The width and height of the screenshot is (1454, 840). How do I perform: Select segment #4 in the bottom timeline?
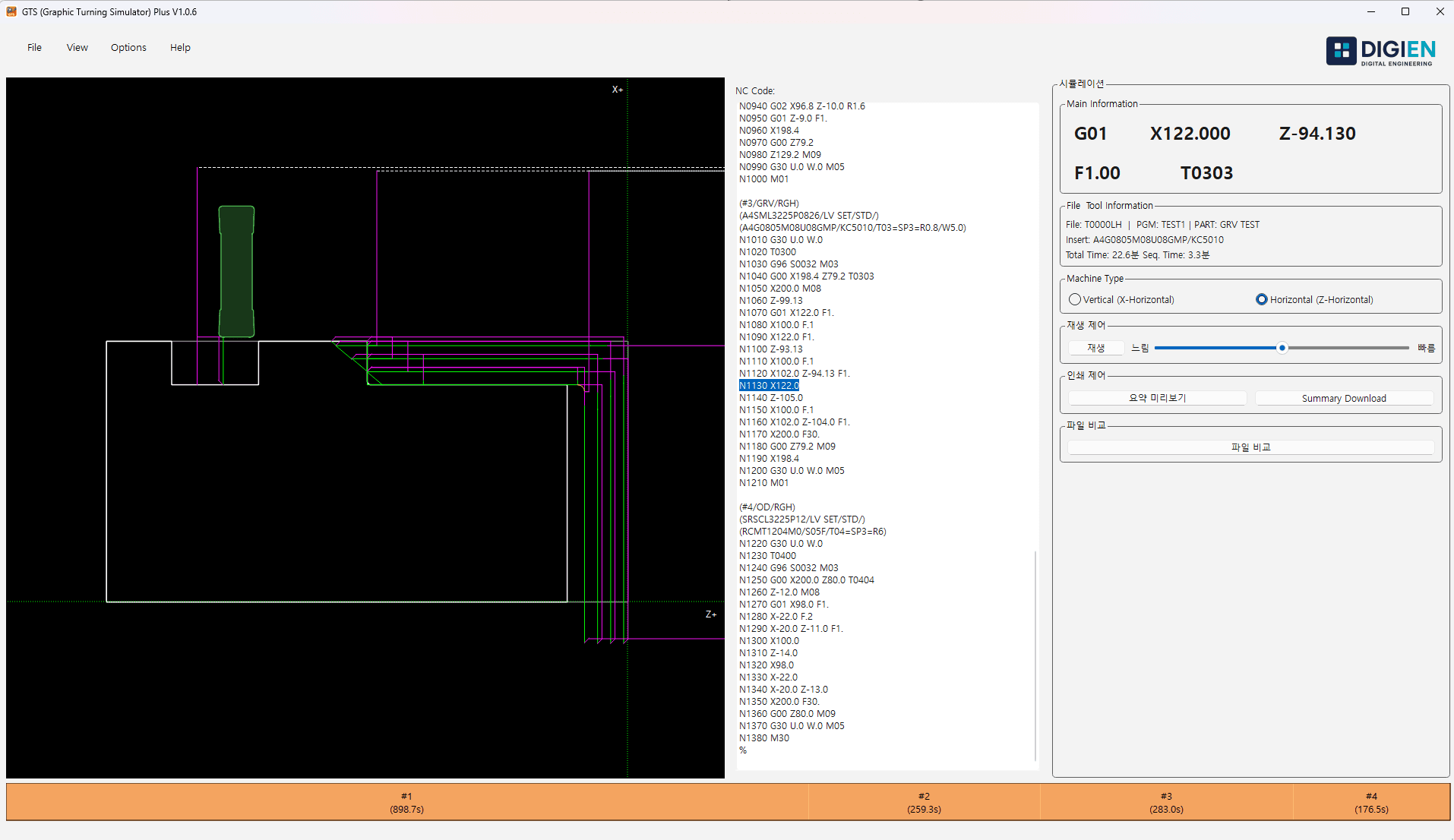coord(1370,801)
